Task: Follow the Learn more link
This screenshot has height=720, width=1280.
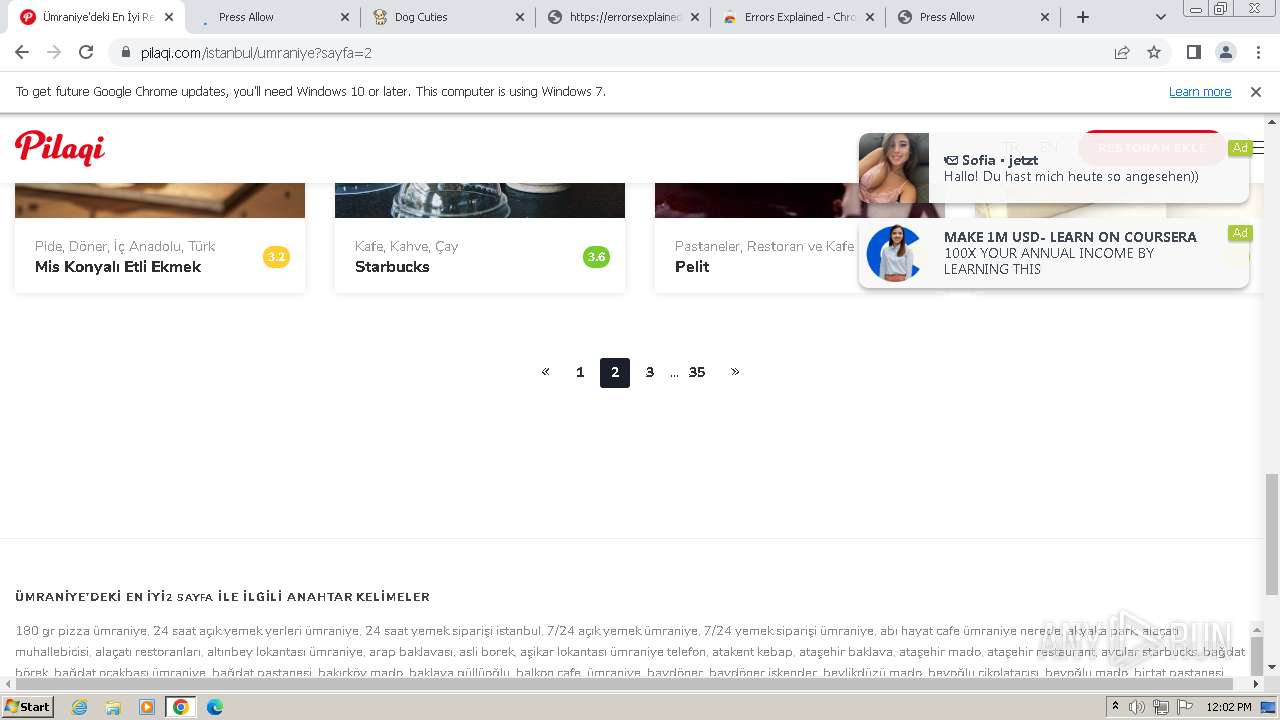Action: 1200,91
